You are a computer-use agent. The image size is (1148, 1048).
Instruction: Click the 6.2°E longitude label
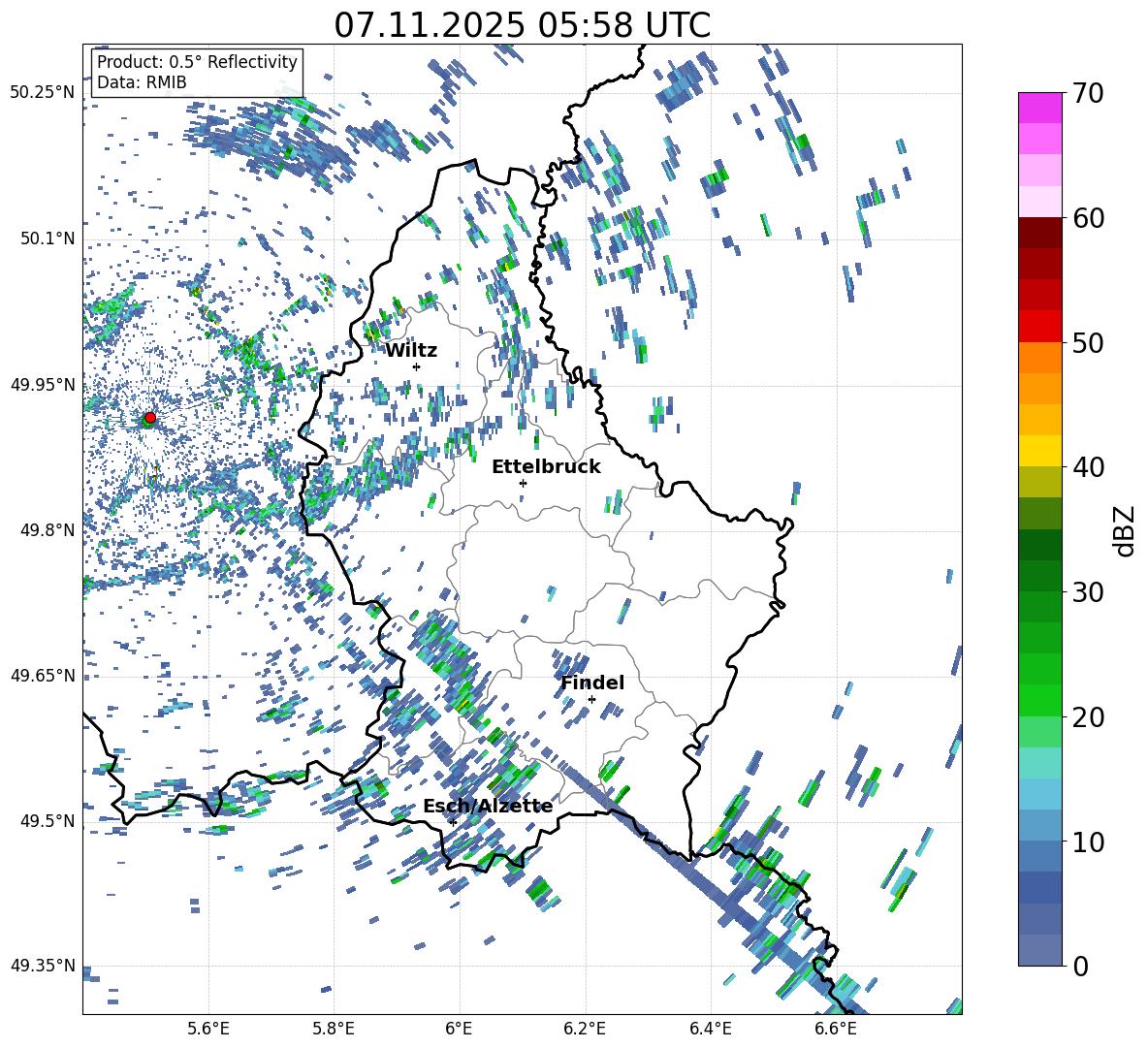(585, 1029)
